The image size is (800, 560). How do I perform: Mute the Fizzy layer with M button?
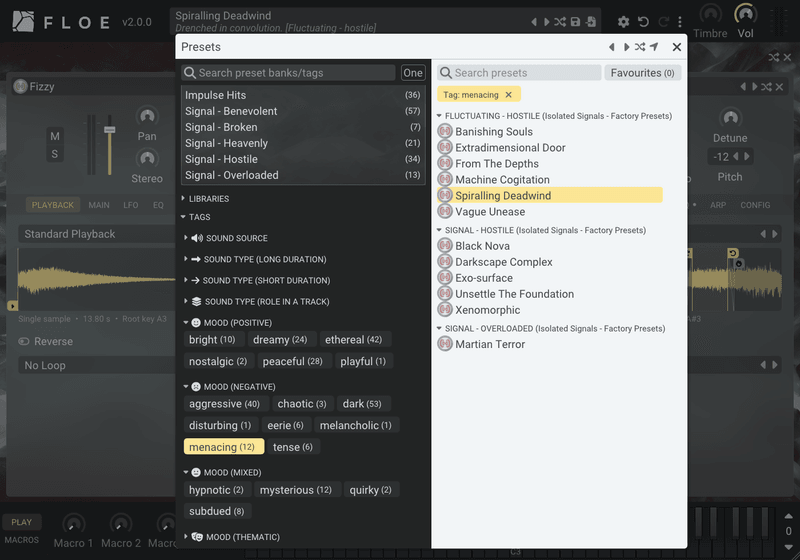(x=55, y=136)
